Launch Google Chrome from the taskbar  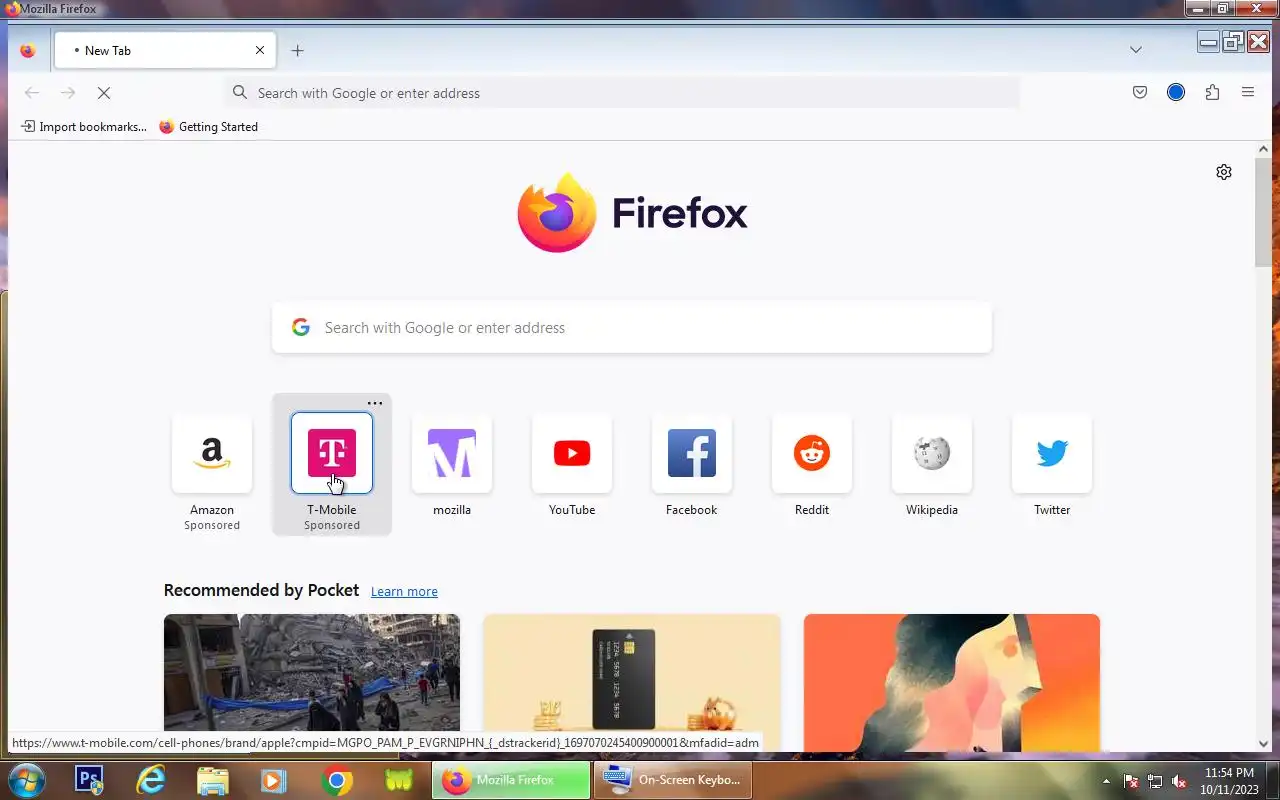pyautogui.click(x=337, y=780)
